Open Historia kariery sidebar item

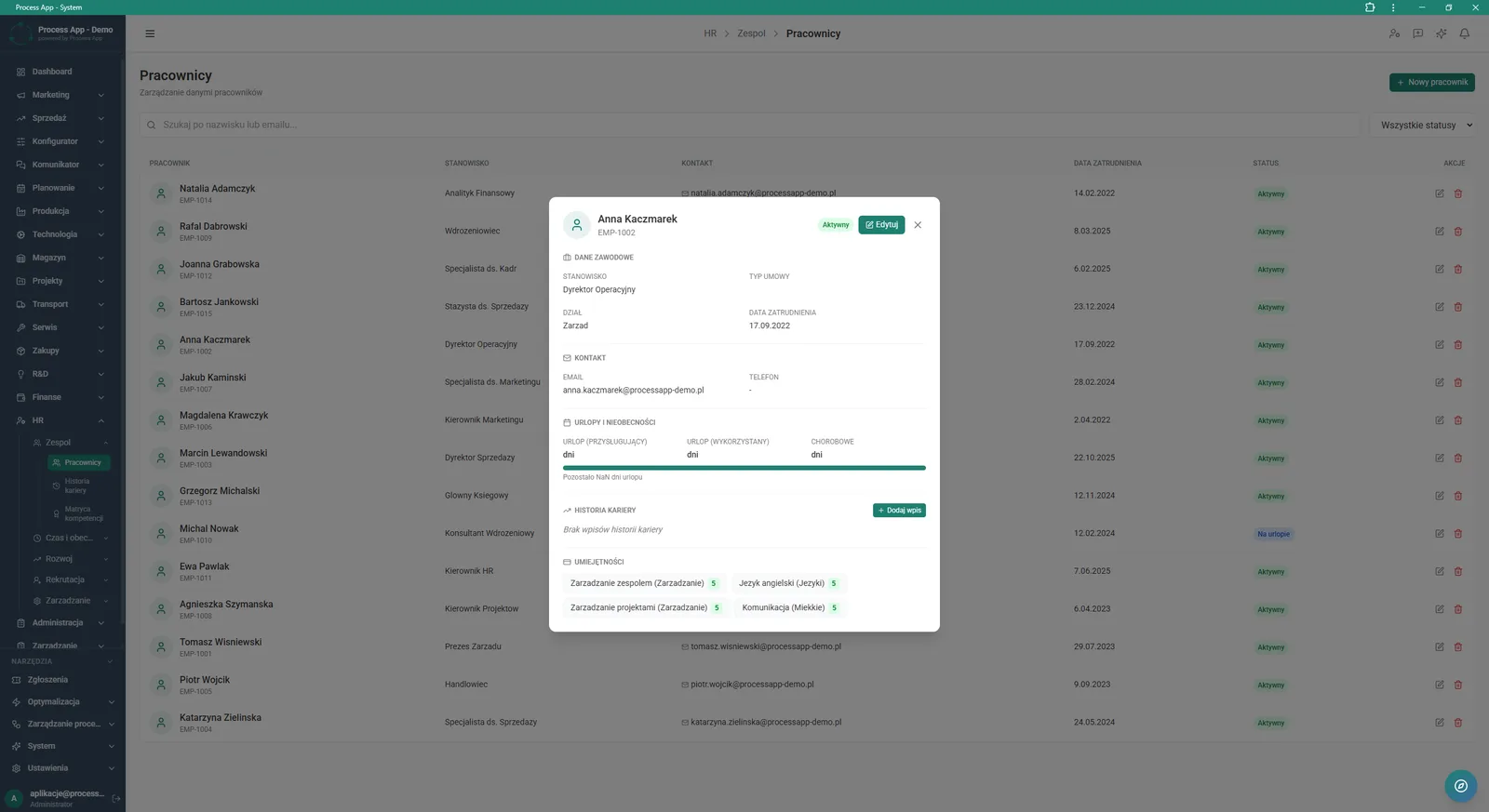point(80,486)
